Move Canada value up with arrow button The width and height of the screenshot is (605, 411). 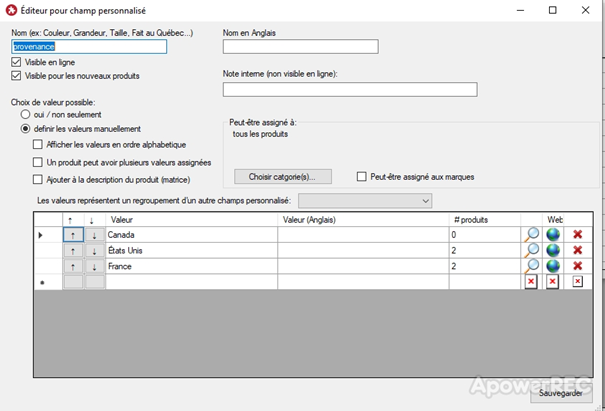pyautogui.click(x=73, y=235)
